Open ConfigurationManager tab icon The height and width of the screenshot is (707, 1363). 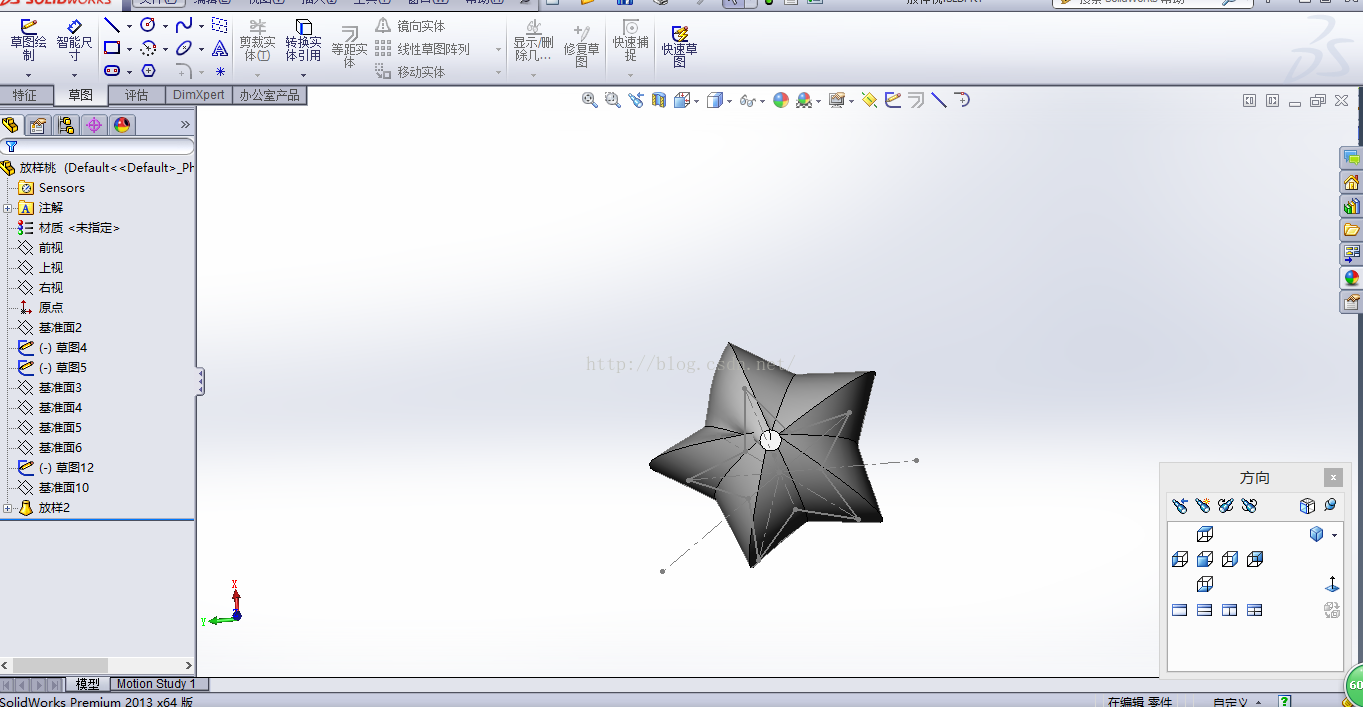tap(66, 125)
